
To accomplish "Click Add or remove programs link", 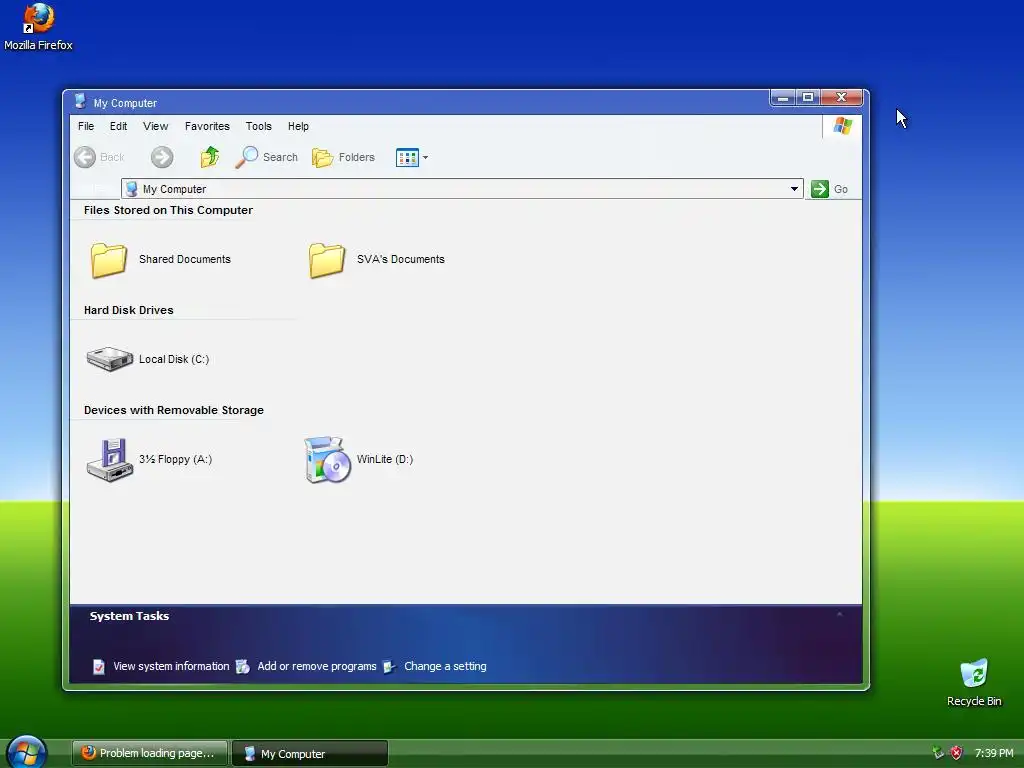I will (317, 666).
